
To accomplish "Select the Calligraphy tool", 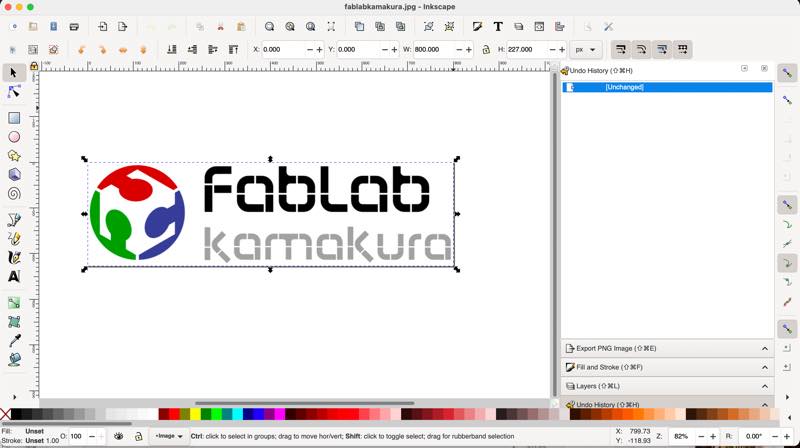I will tap(14, 257).
